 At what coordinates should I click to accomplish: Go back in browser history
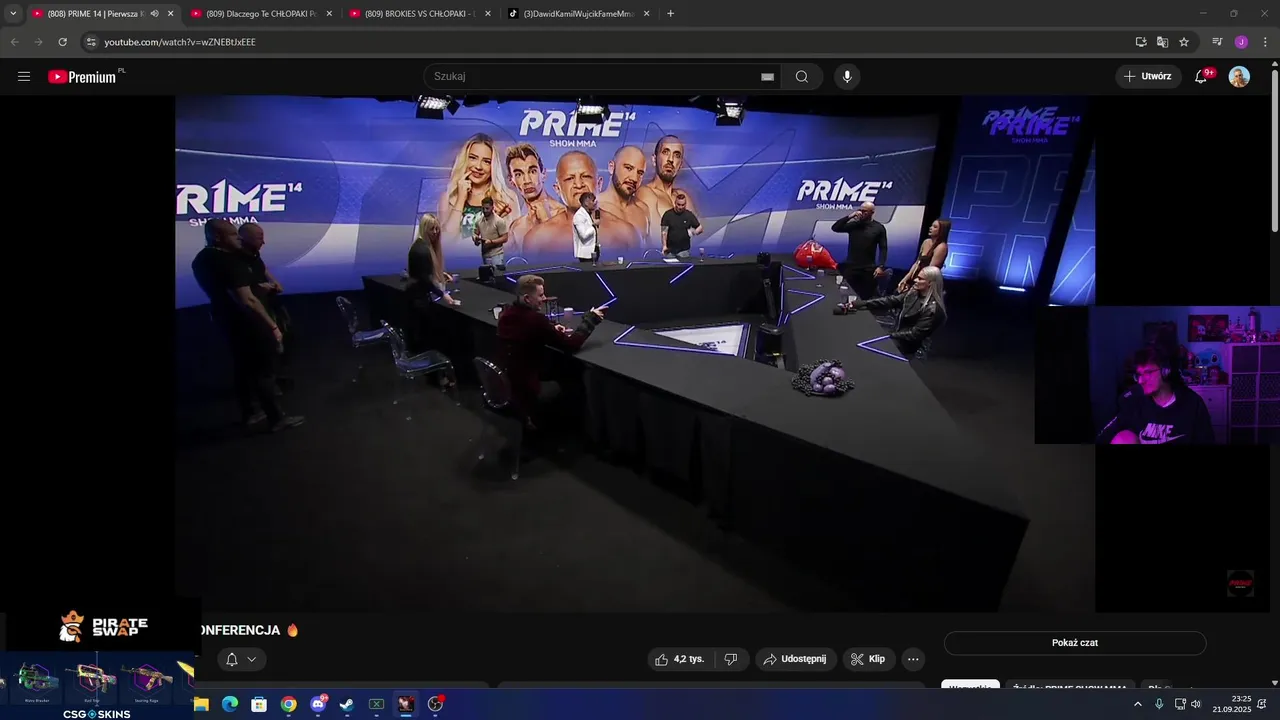(x=14, y=42)
